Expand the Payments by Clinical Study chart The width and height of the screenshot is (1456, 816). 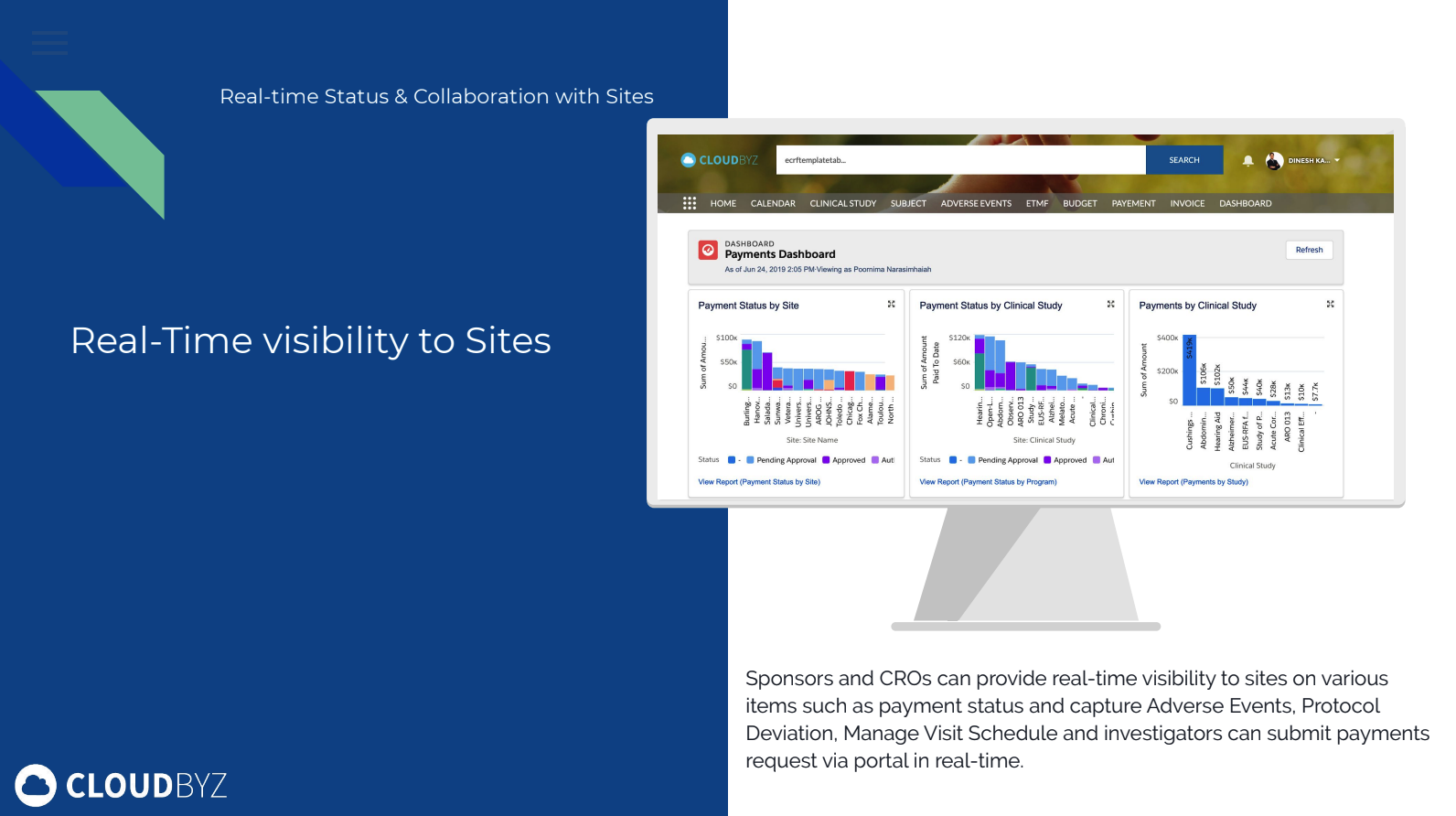1330,305
